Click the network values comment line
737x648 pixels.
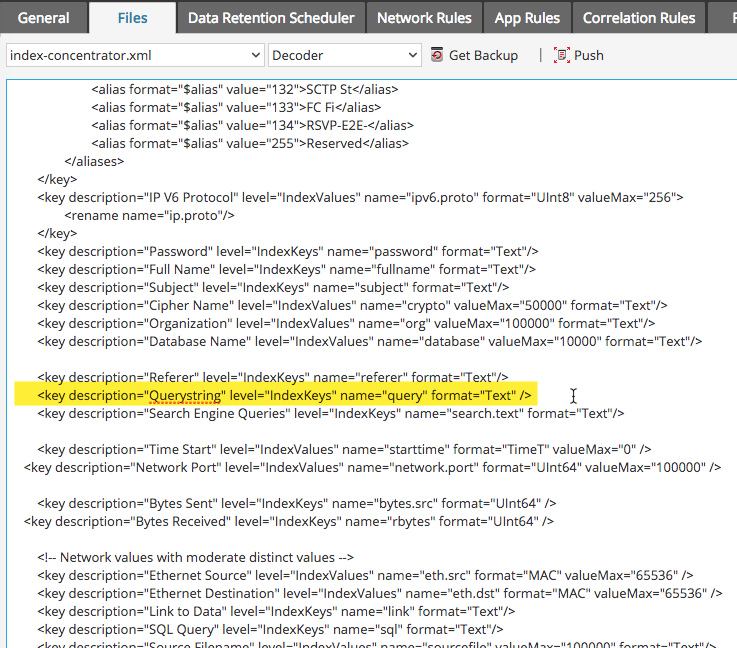point(196,557)
